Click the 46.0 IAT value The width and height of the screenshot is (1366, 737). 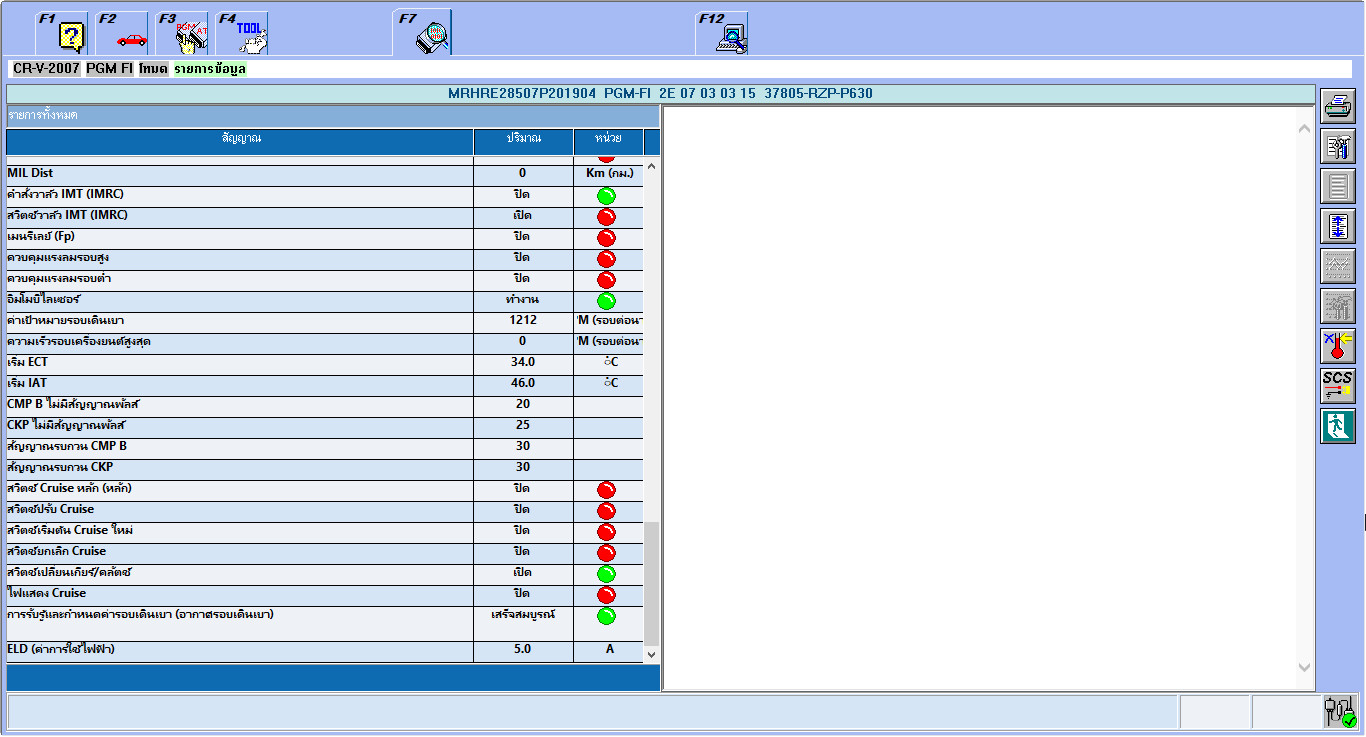[523, 383]
